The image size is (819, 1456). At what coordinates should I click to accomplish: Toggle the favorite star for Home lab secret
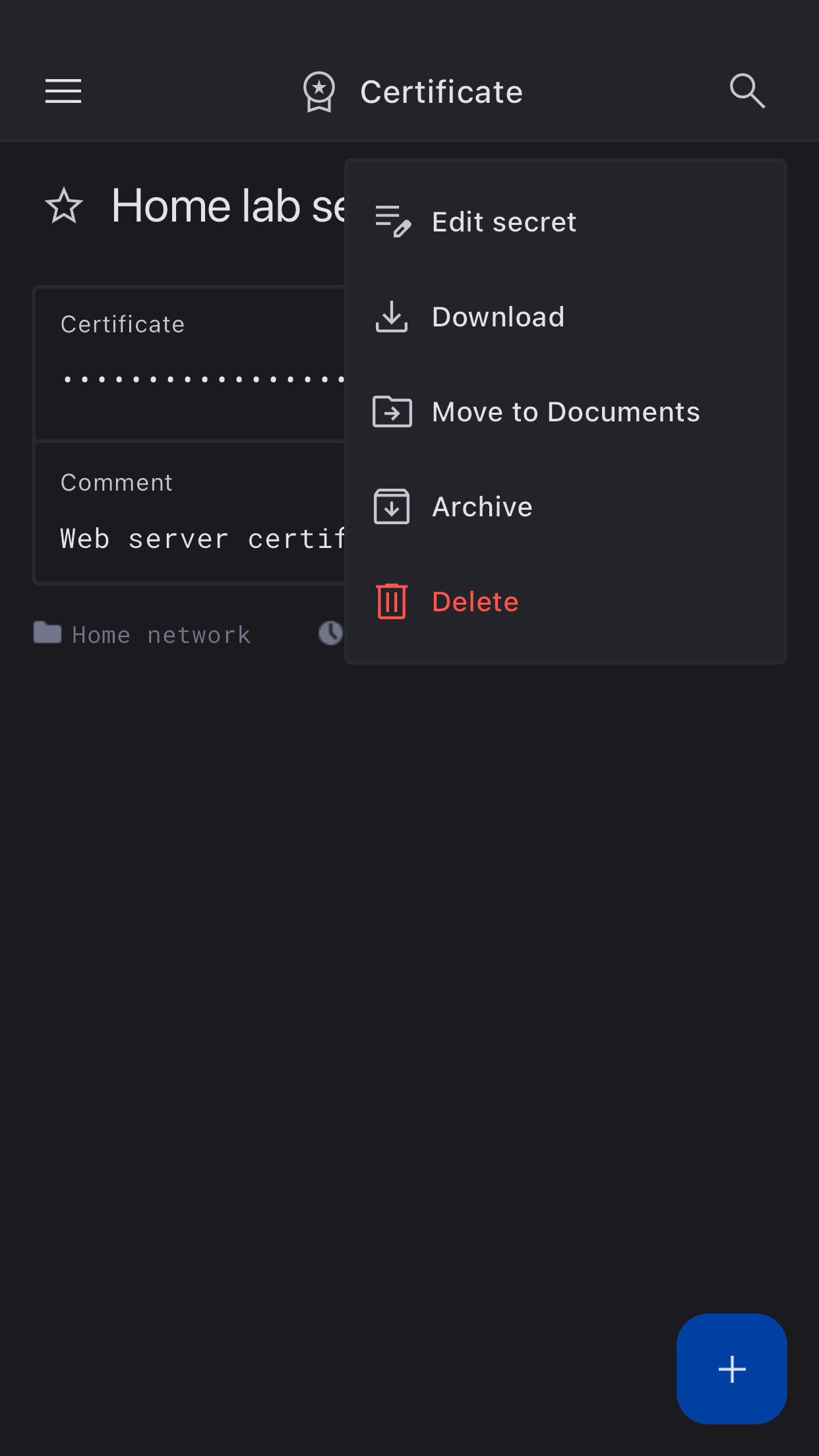pyautogui.click(x=64, y=206)
